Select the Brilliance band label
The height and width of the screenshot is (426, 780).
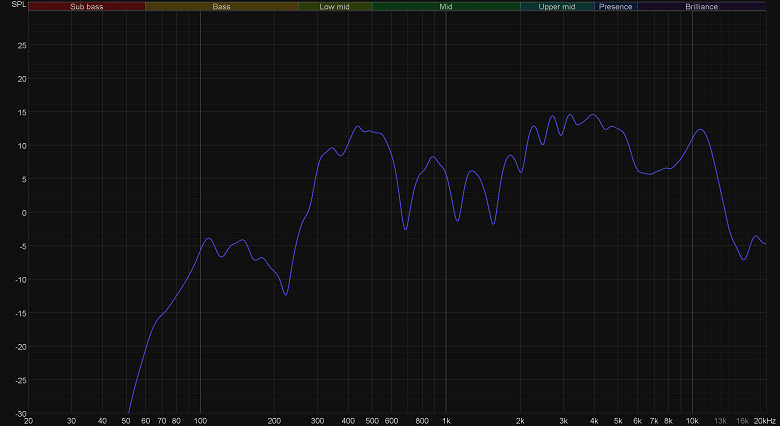[x=701, y=6]
